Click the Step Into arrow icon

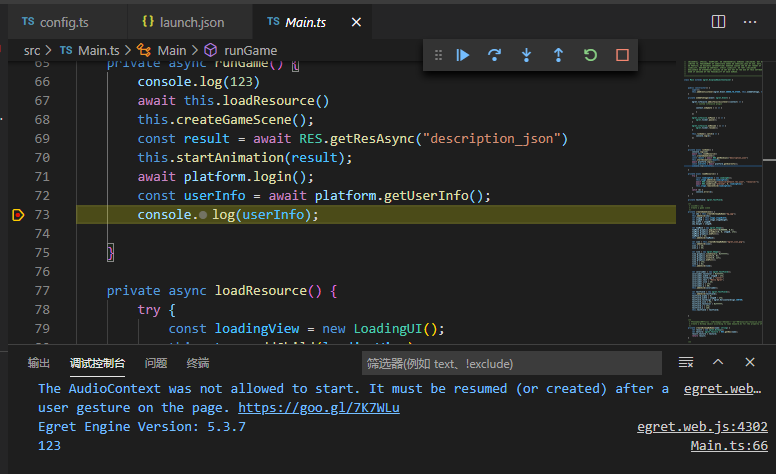526,55
